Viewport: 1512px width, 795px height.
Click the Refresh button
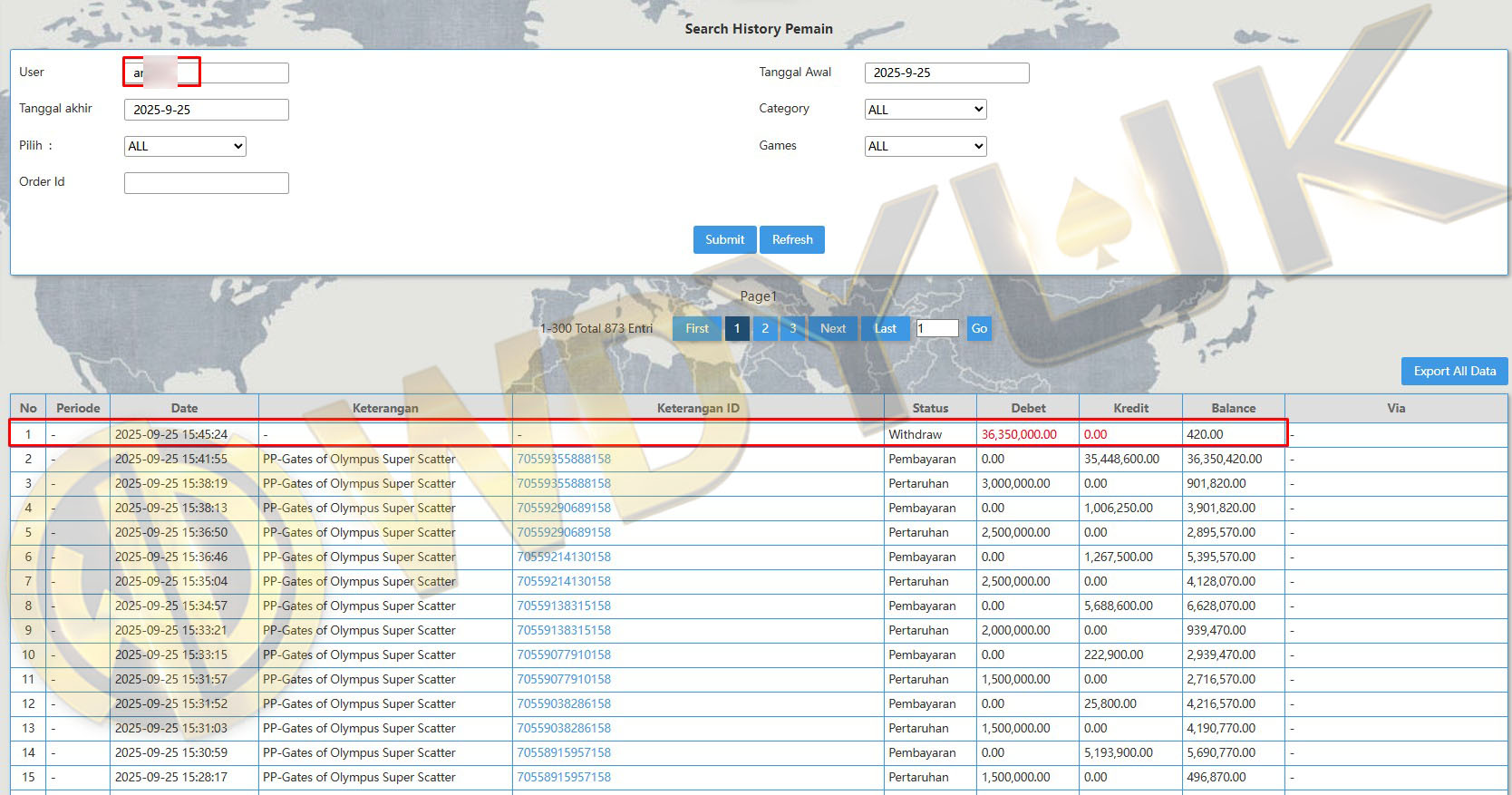click(x=792, y=239)
